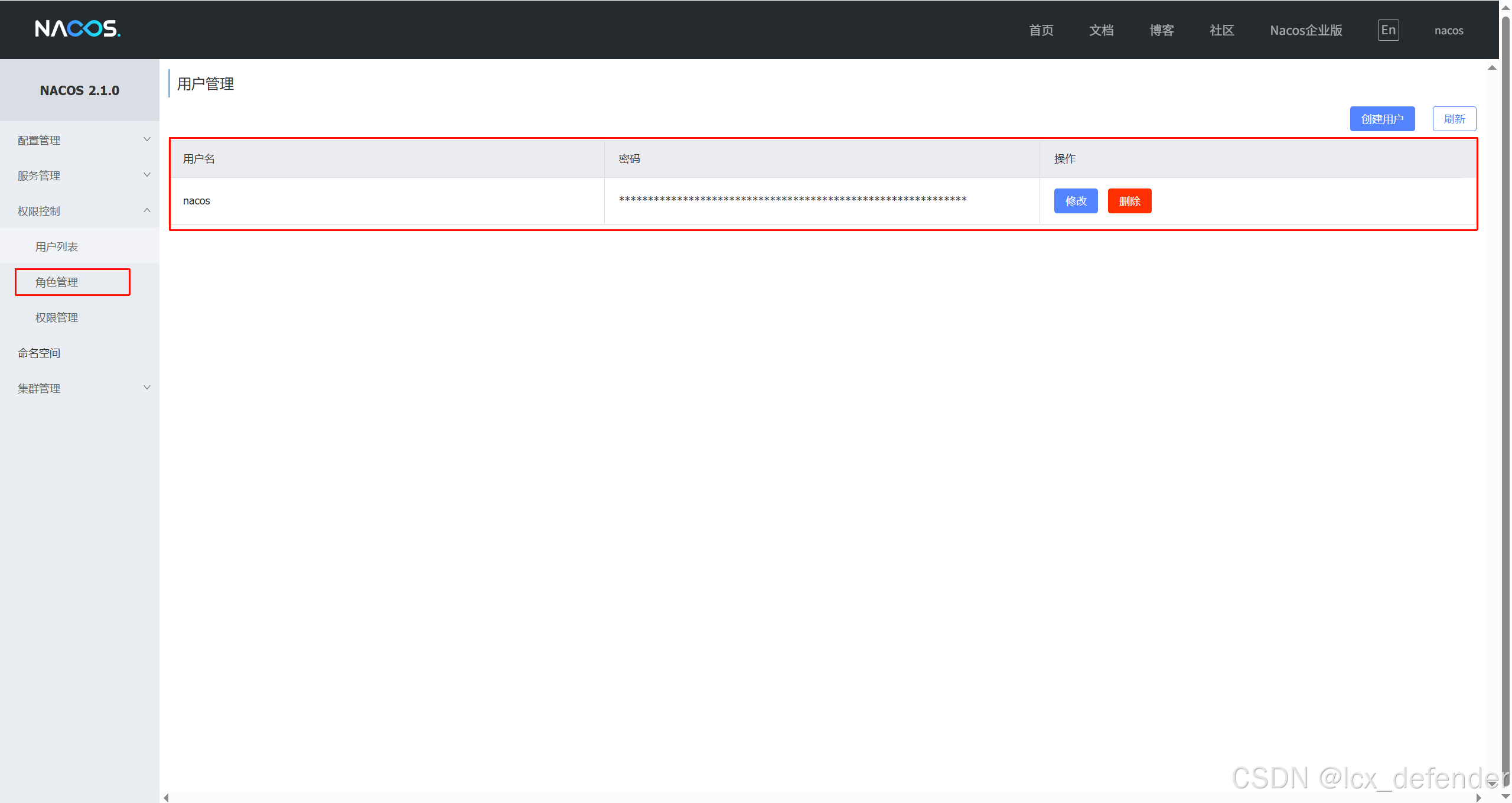Open the 社区 link in the header
1512x803 pixels.
pyautogui.click(x=1221, y=30)
